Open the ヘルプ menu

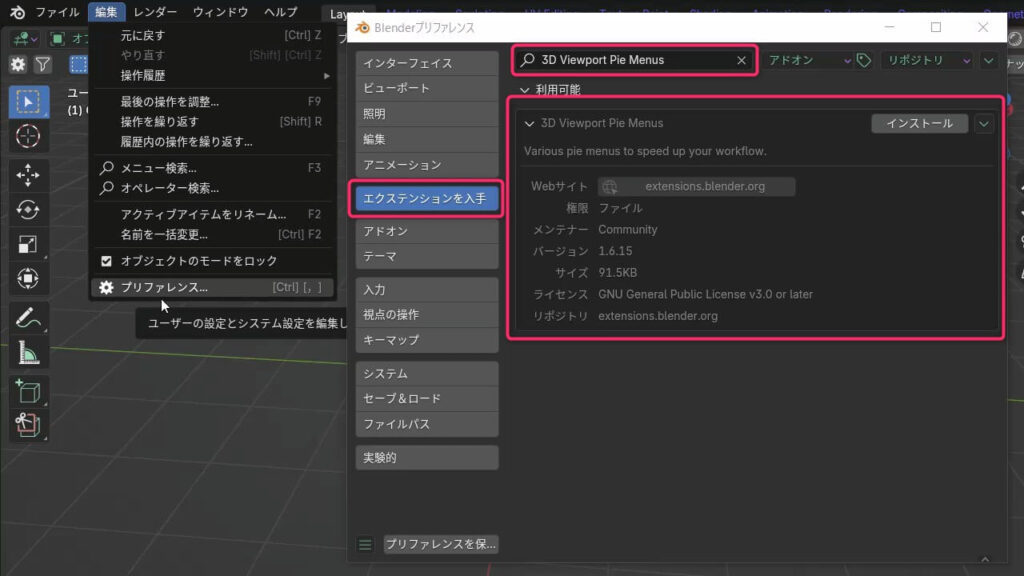(280, 12)
